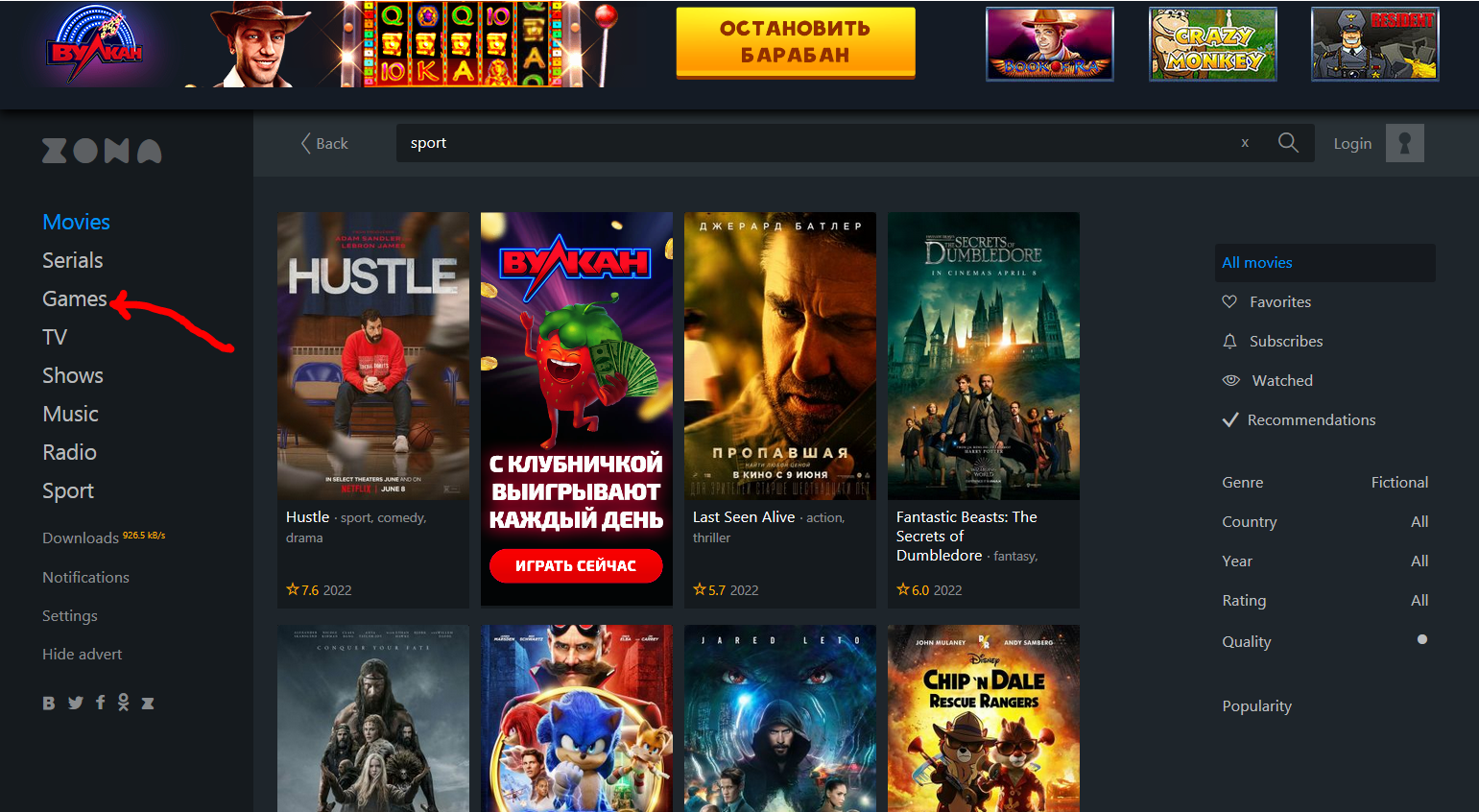
Task: Open the Hustle movie poster
Action: pyautogui.click(x=373, y=356)
